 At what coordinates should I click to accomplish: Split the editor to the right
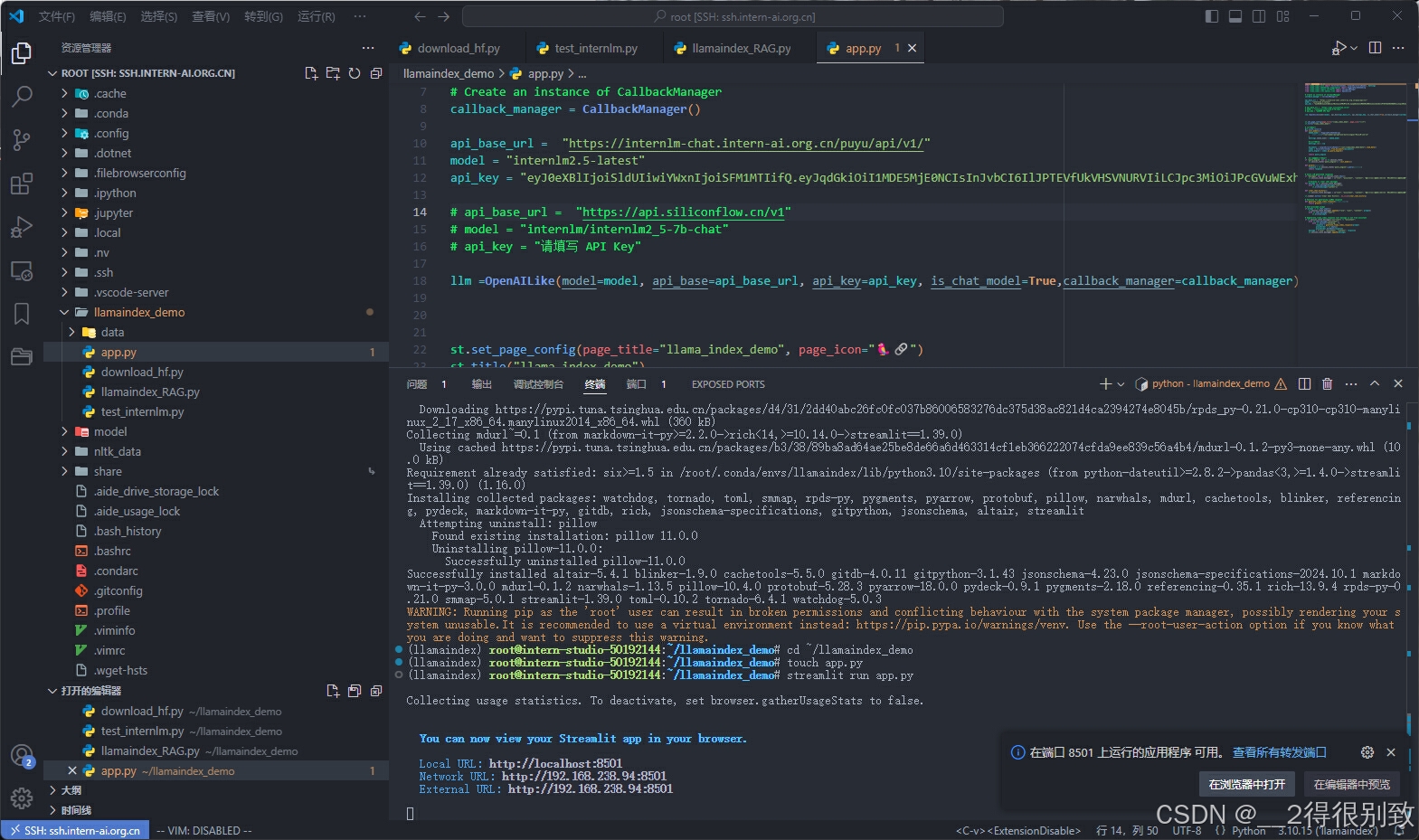1375,48
